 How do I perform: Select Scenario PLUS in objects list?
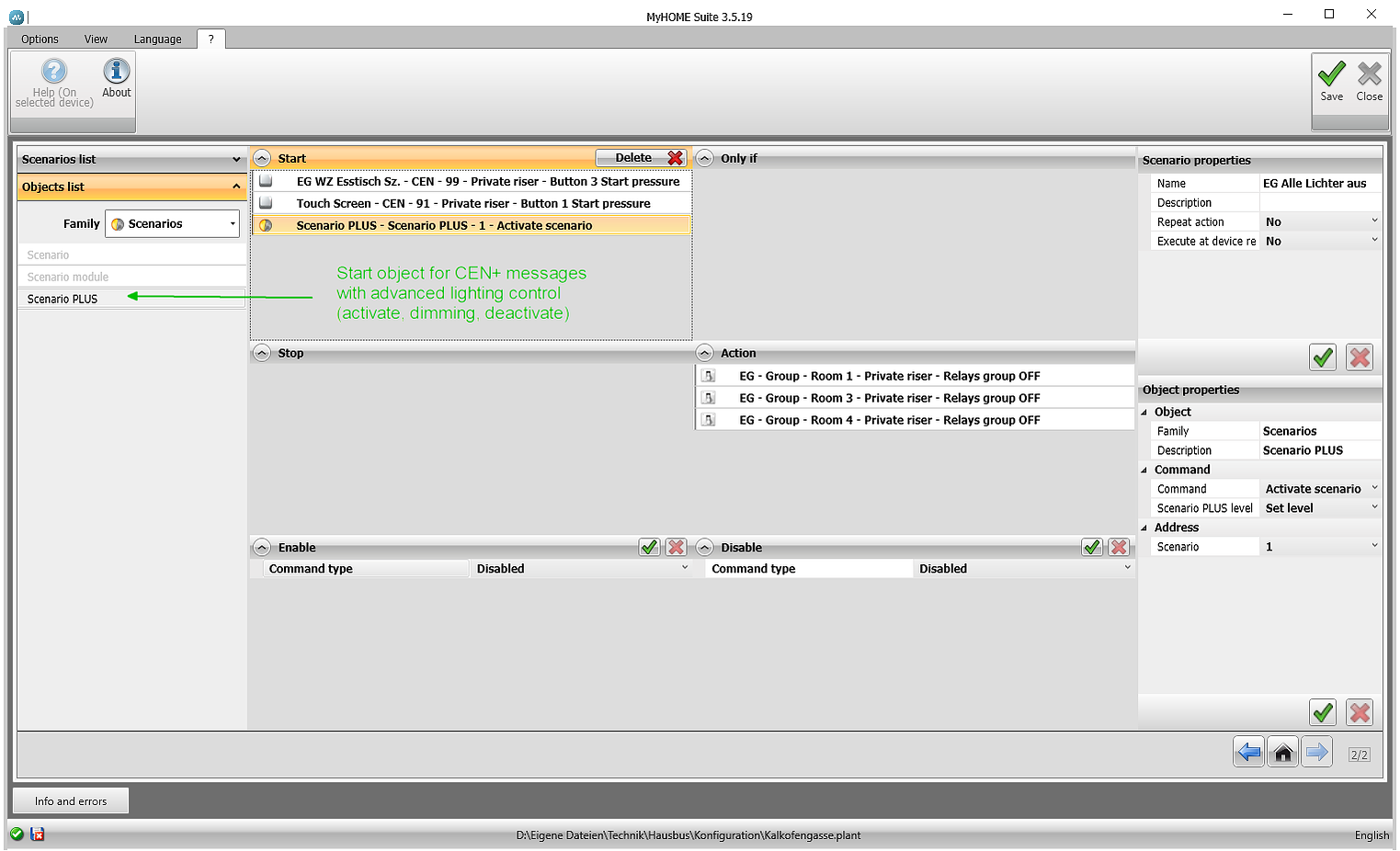pos(131,299)
